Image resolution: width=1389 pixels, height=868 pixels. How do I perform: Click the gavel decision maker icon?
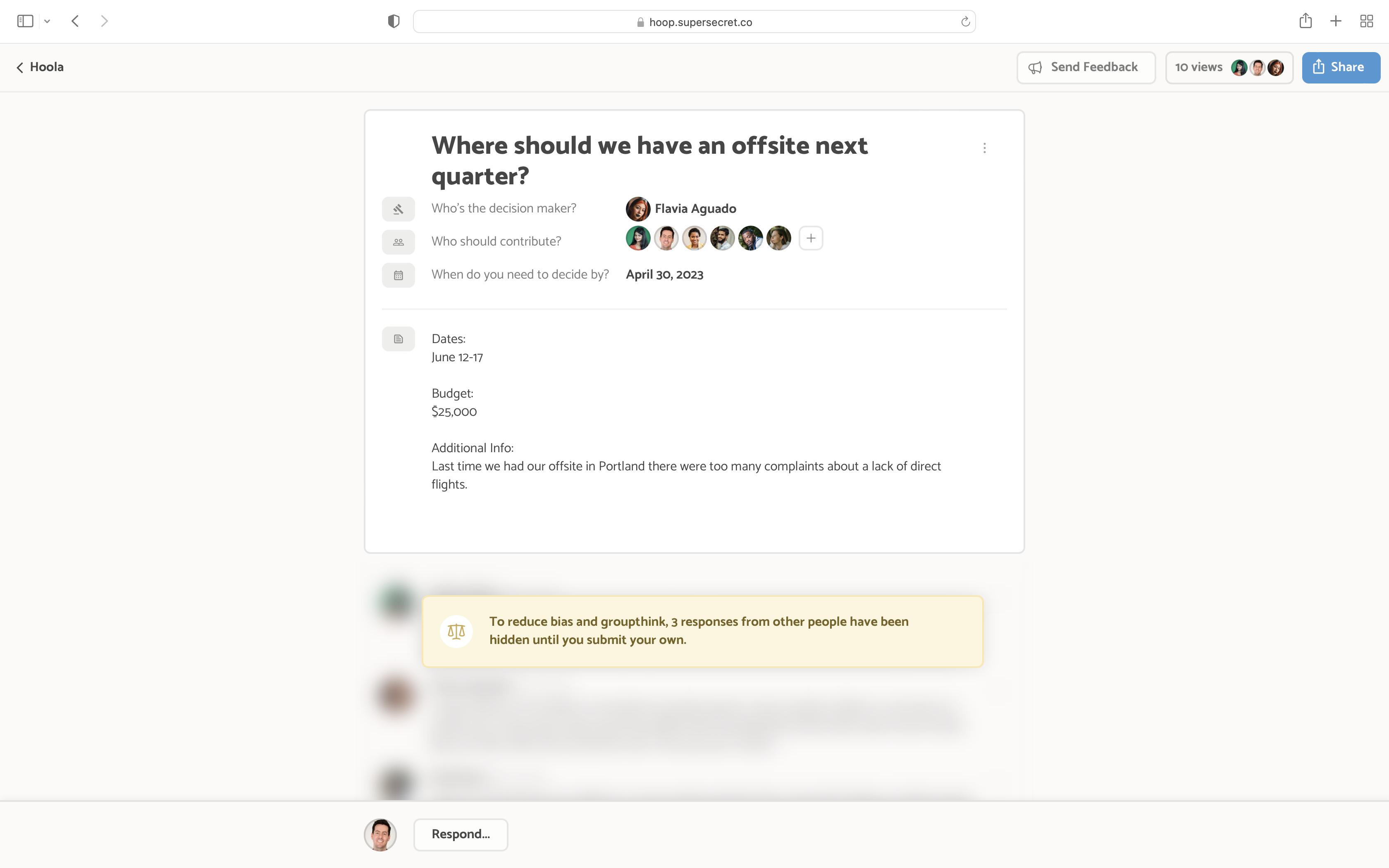click(398, 209)
